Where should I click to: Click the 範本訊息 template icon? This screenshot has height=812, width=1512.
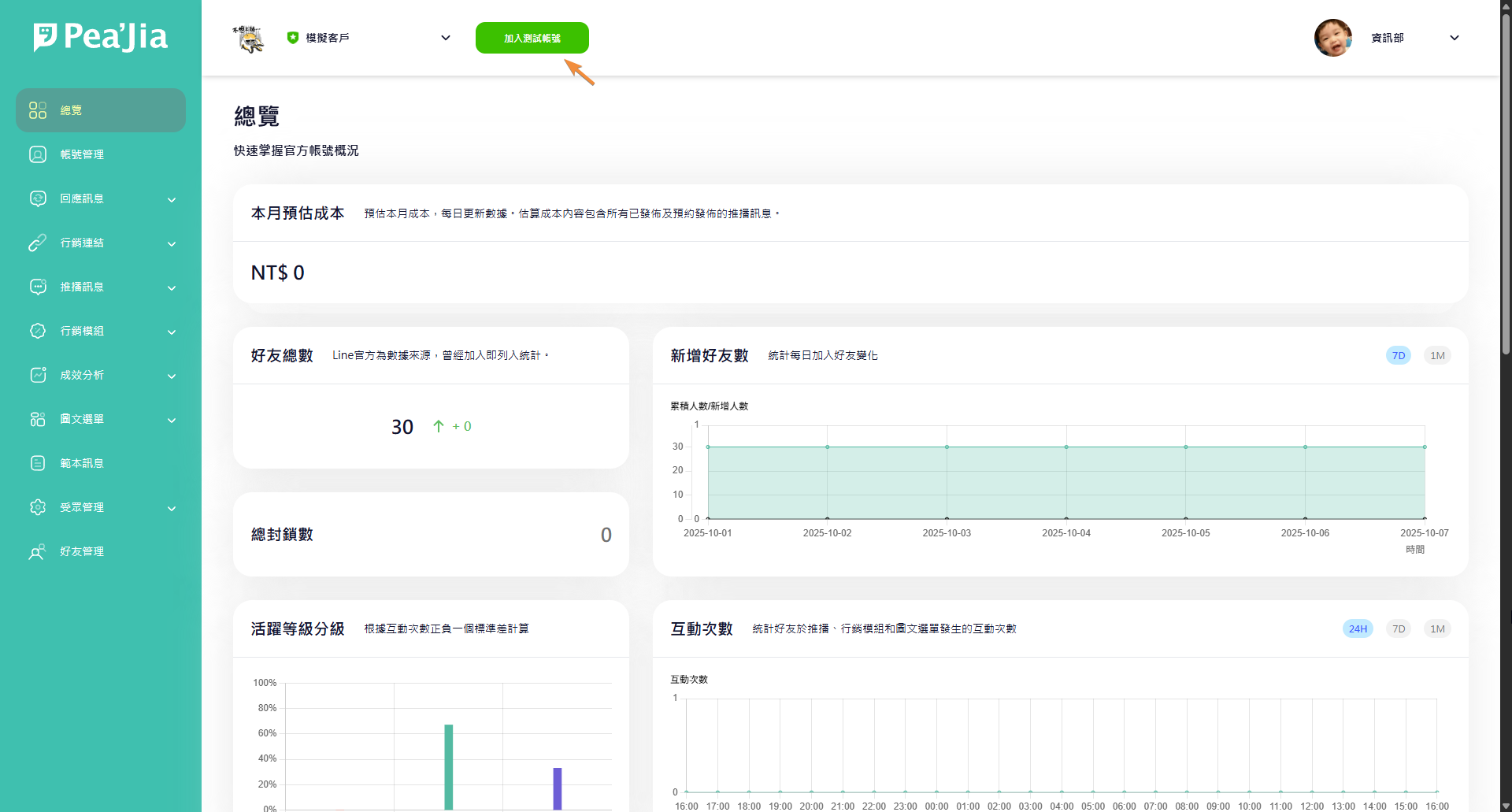click(38, 463)
